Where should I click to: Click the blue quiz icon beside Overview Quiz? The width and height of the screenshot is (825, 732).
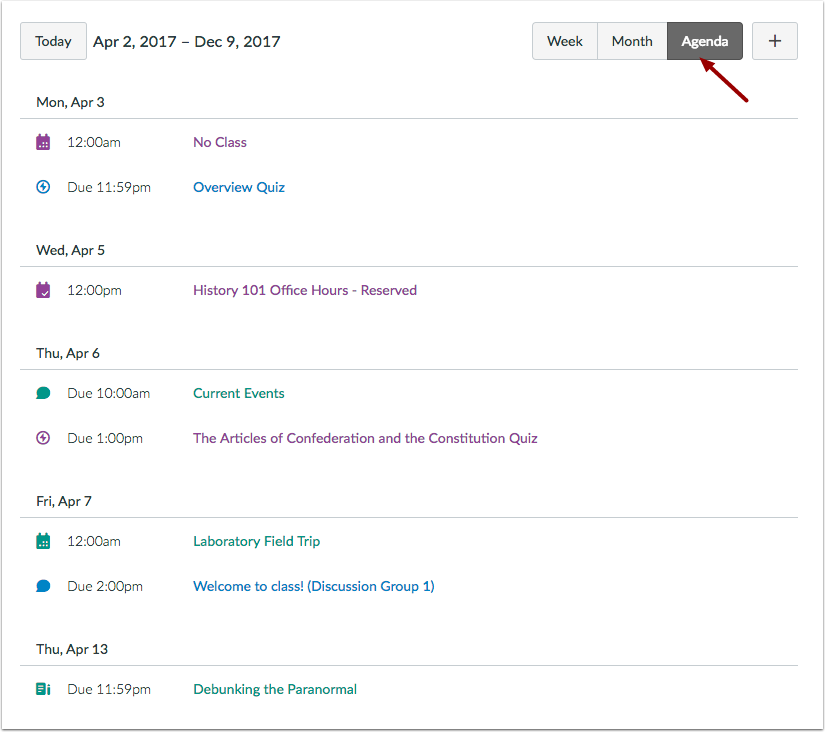43,187
